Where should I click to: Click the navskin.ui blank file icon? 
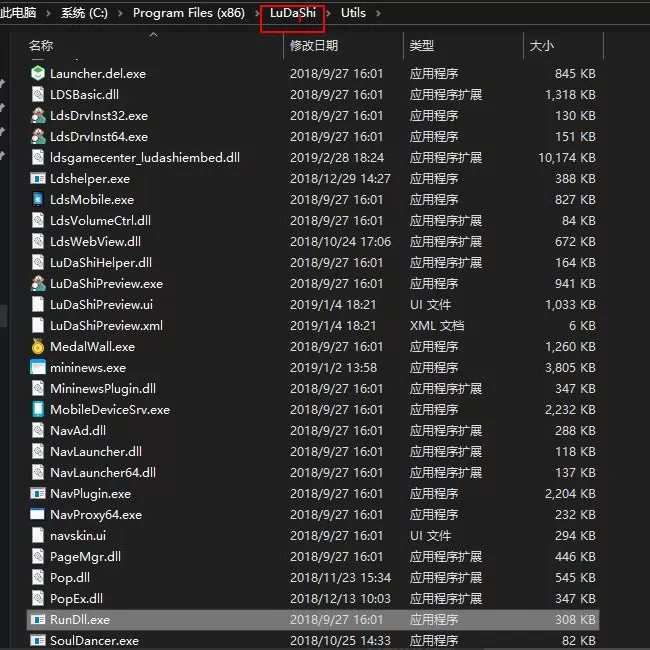tap(38, 535)
